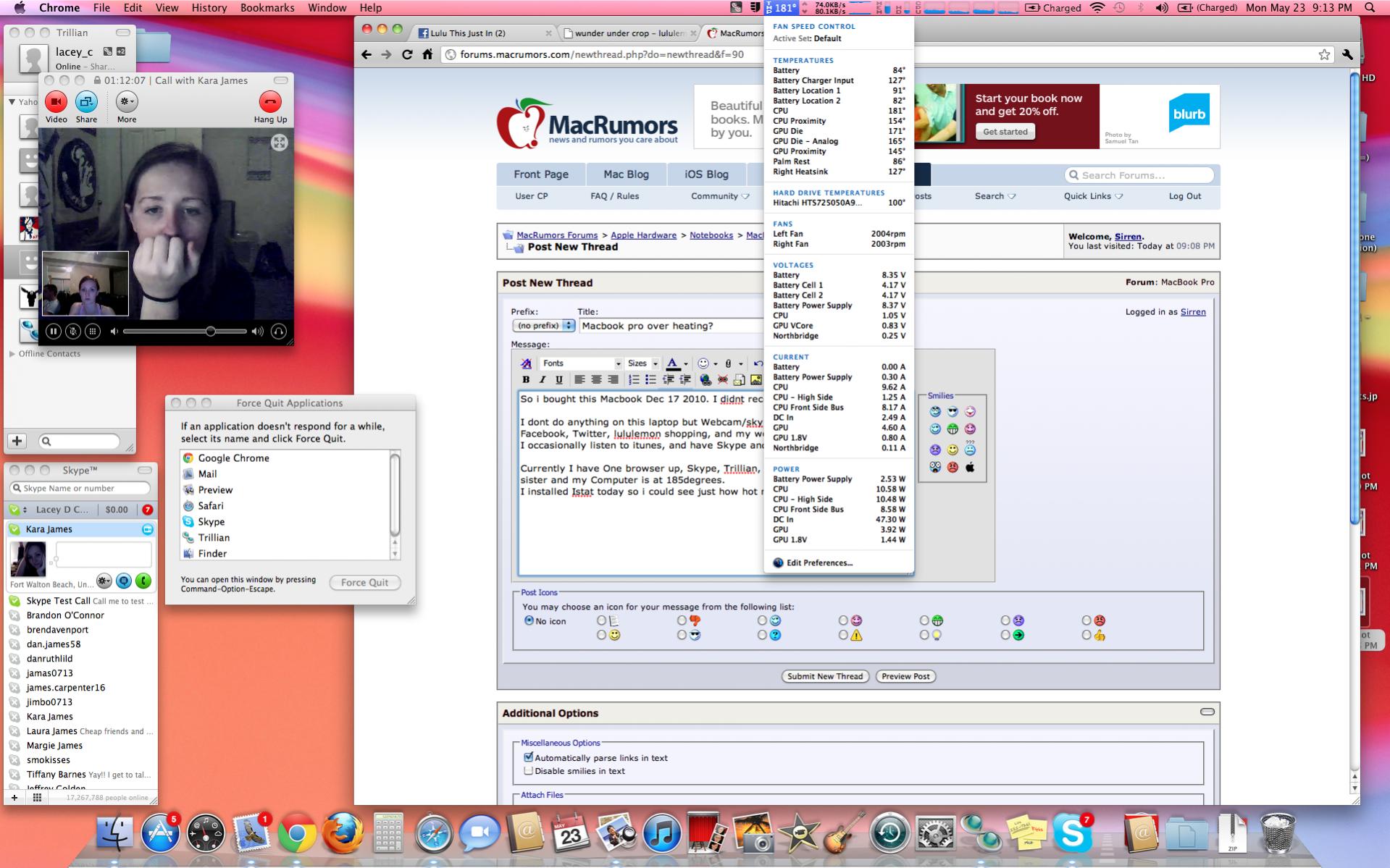Open Quick Links dropdown menu
This screenshot has width=1390, height=868.
coord(1093,196)
